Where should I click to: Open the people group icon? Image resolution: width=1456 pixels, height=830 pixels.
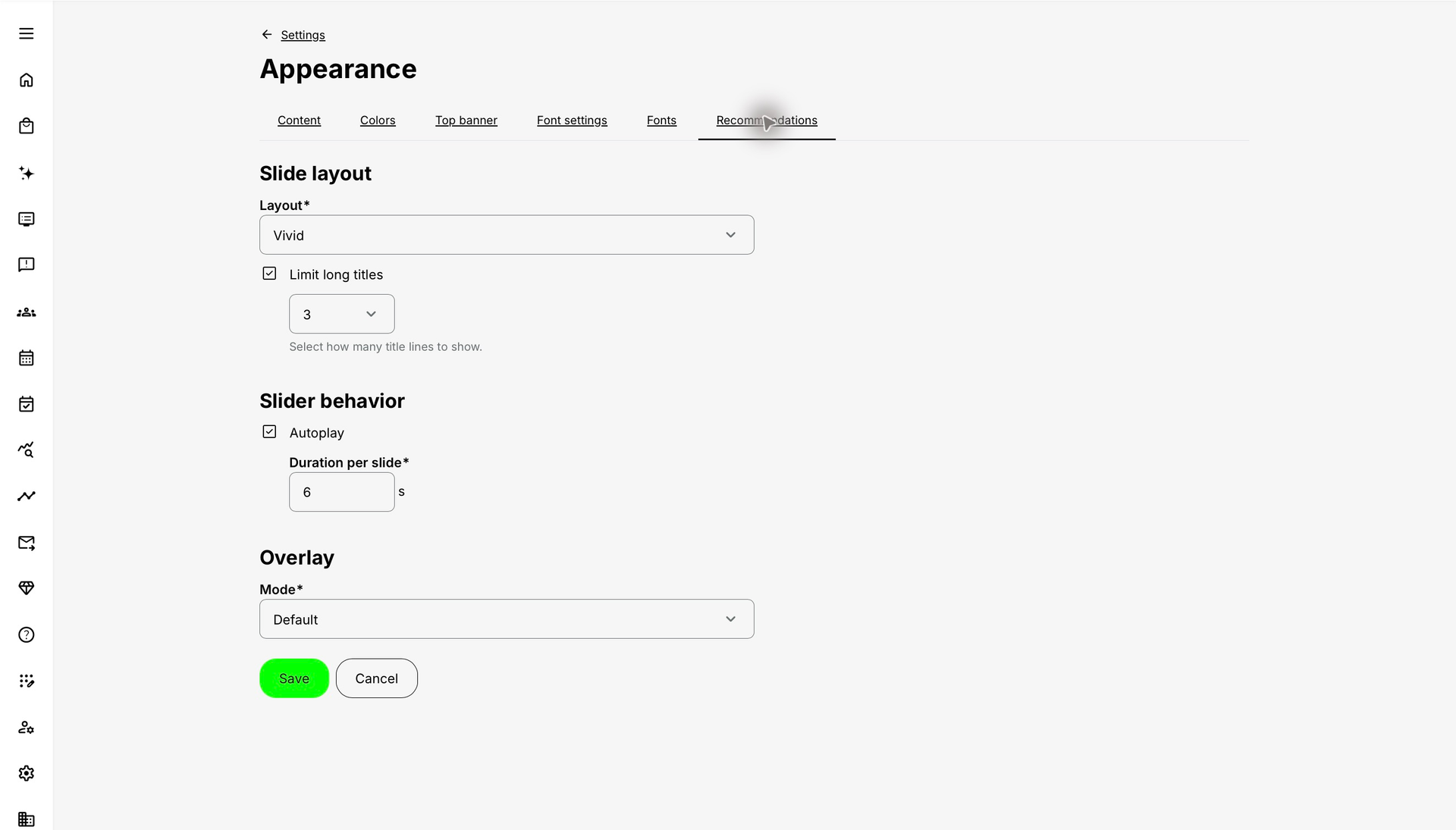27,312
